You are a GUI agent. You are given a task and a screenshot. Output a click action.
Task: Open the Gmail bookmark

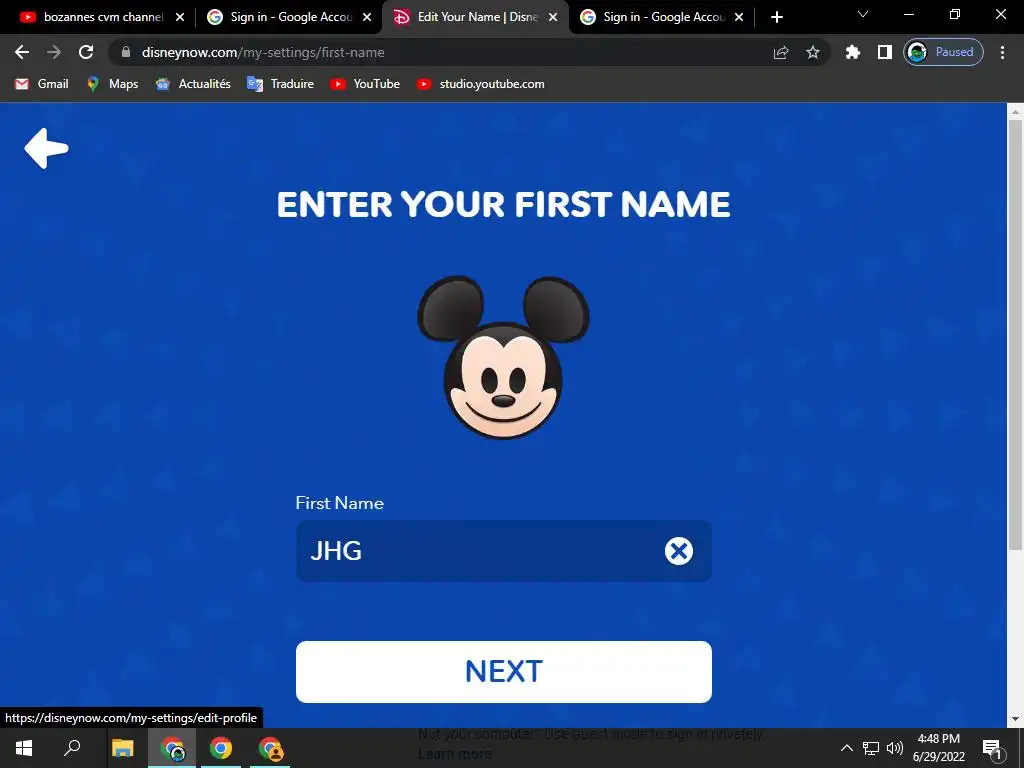coord(42,84)
